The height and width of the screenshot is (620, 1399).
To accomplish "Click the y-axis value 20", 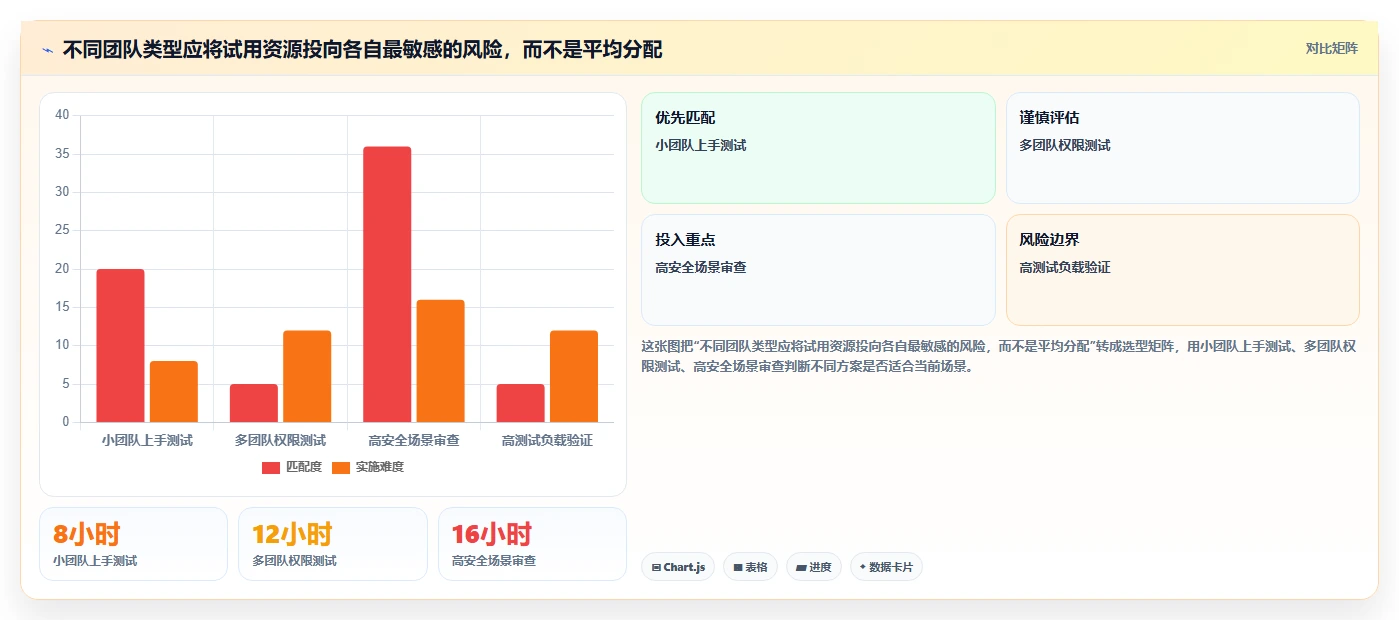I will click(63, 269).
